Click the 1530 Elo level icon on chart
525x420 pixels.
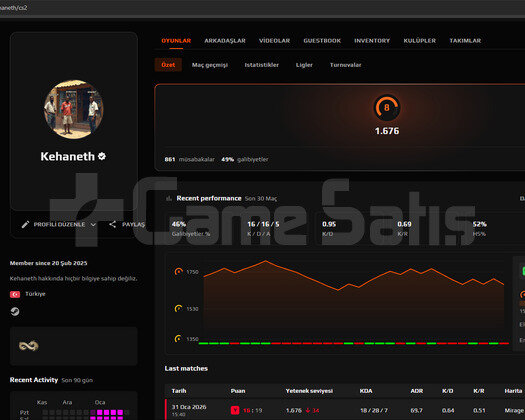(179, 308)
